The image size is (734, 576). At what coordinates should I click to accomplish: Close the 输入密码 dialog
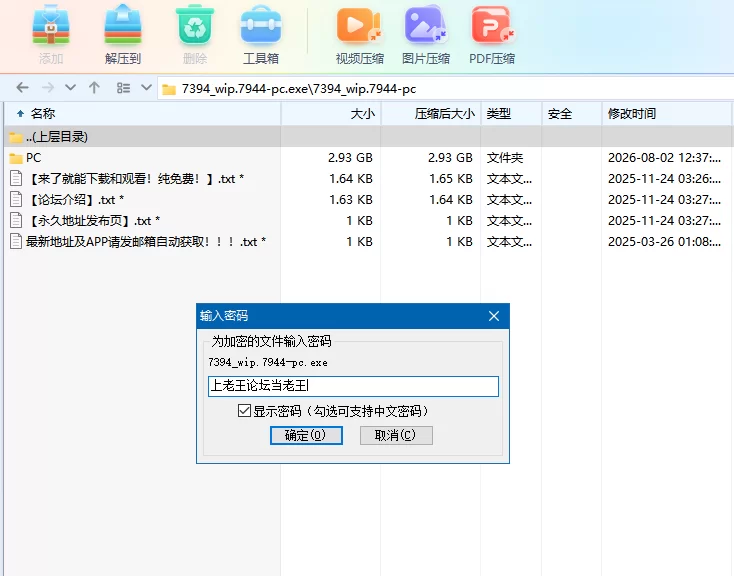pos(494,316)
